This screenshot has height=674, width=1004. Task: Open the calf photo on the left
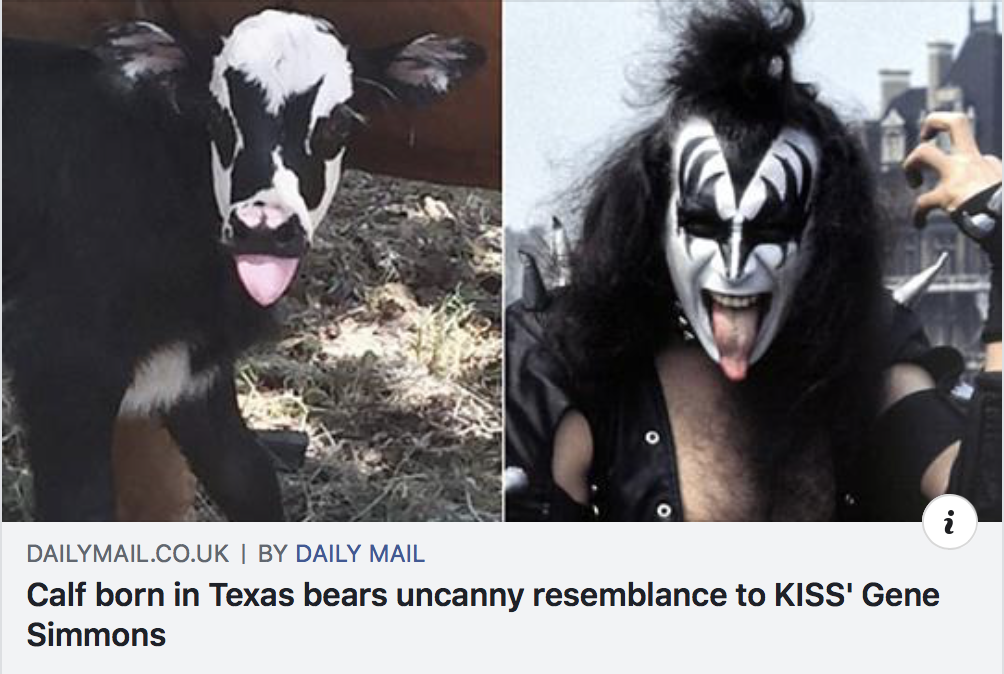pos(252,261)
